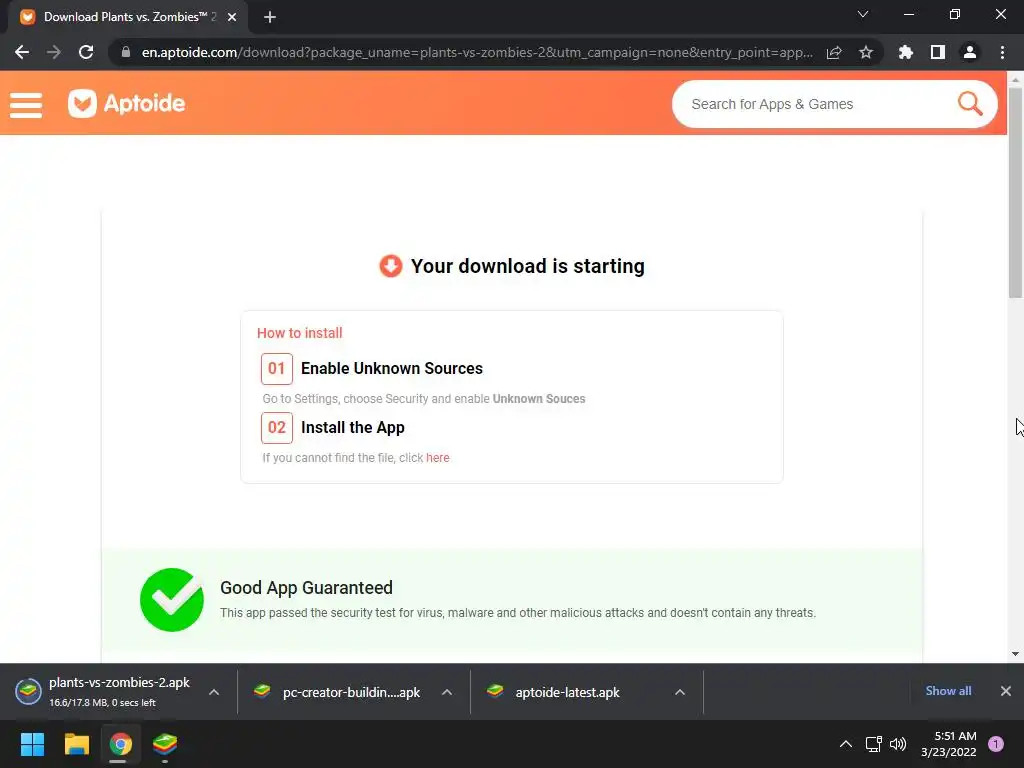Click the Chrome taskbar icon

pyautogui.click(x=120, y=744)
